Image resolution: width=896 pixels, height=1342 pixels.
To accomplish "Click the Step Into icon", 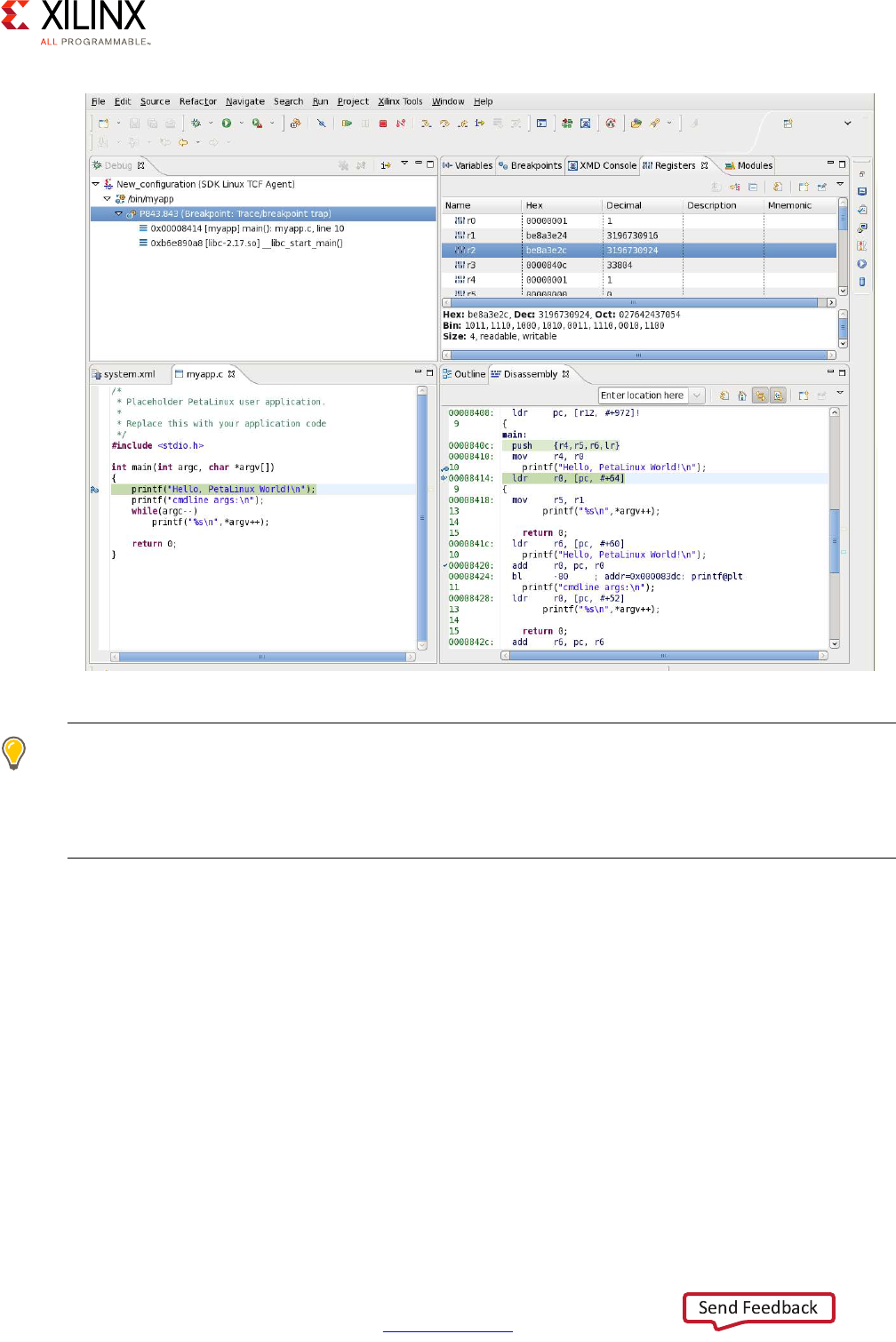I will 426,124.
